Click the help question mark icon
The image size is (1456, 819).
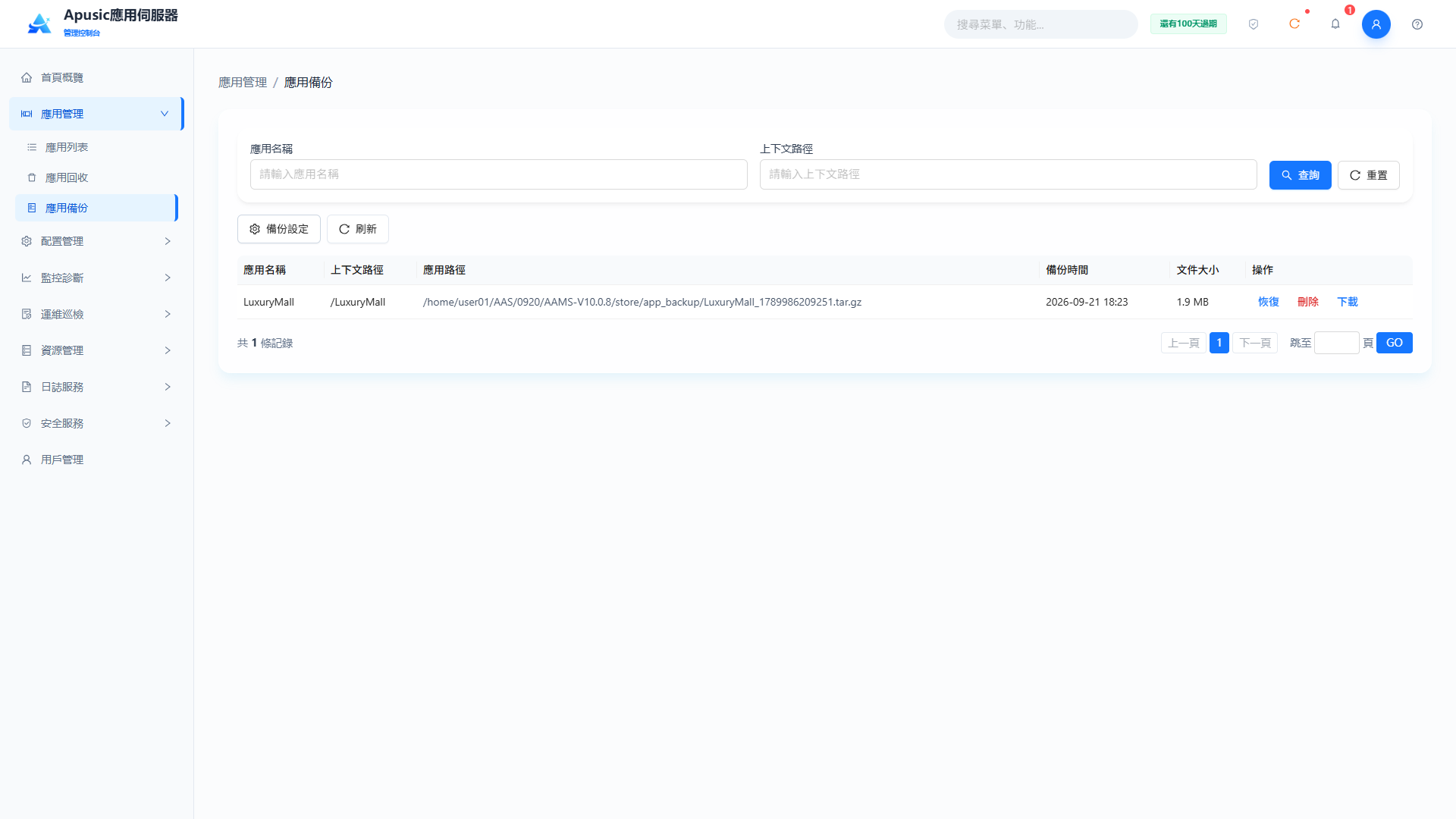click(1417, 24)
